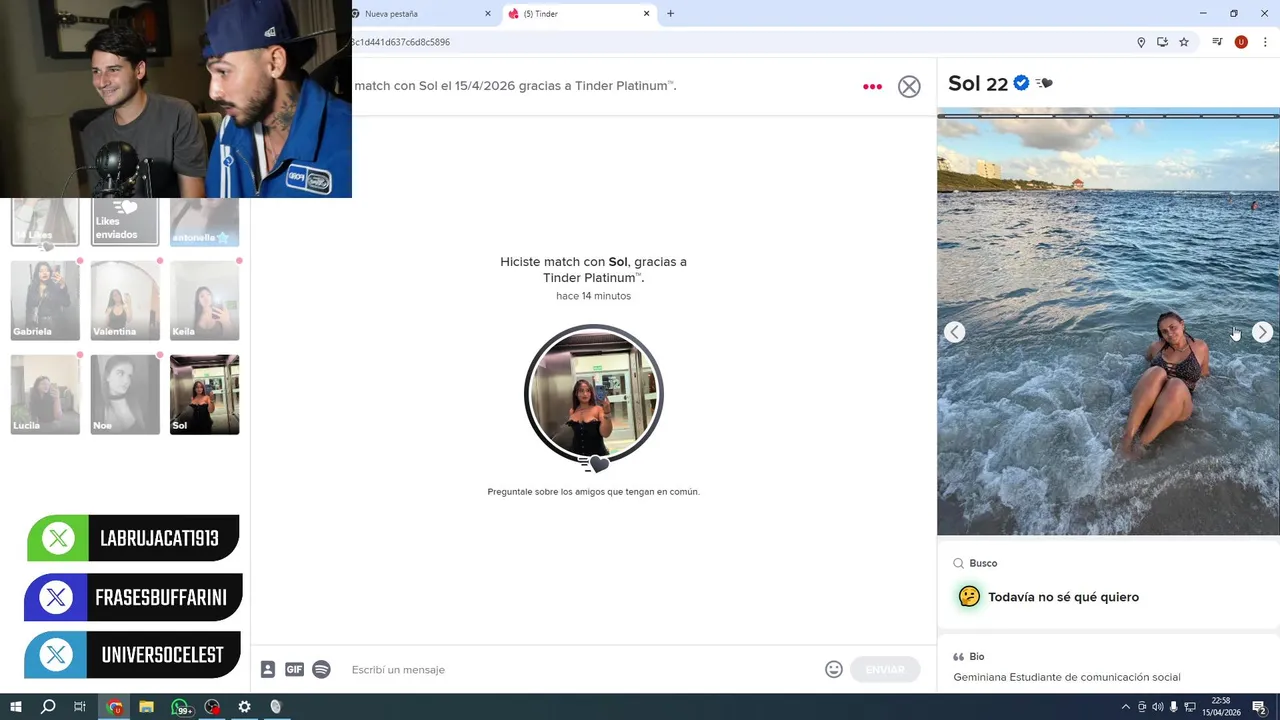Open the Valentina match thumbnail

pyautogui.click(x=125, y=300)
